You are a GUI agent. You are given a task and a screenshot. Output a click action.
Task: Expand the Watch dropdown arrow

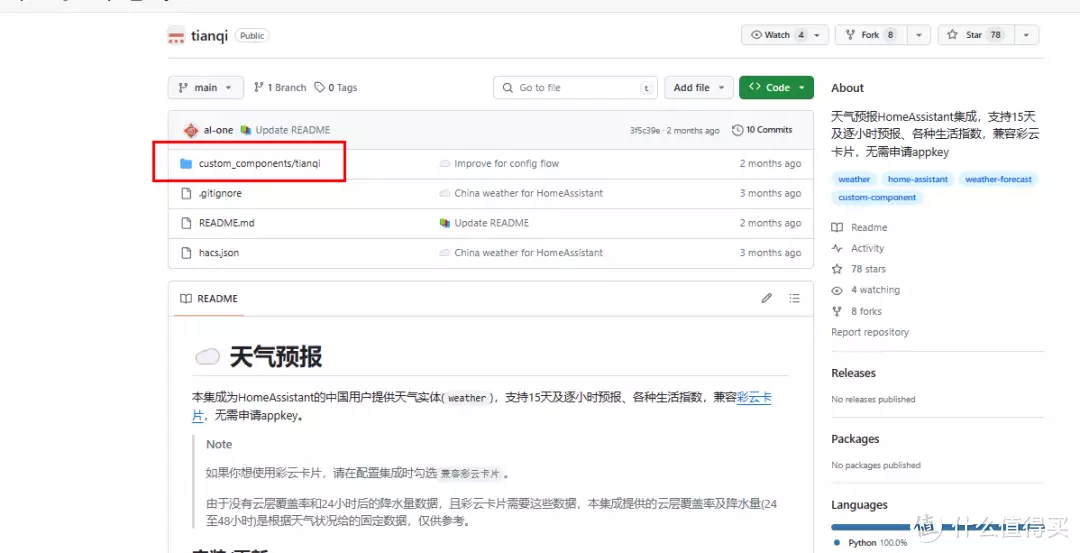coord(818,34)
